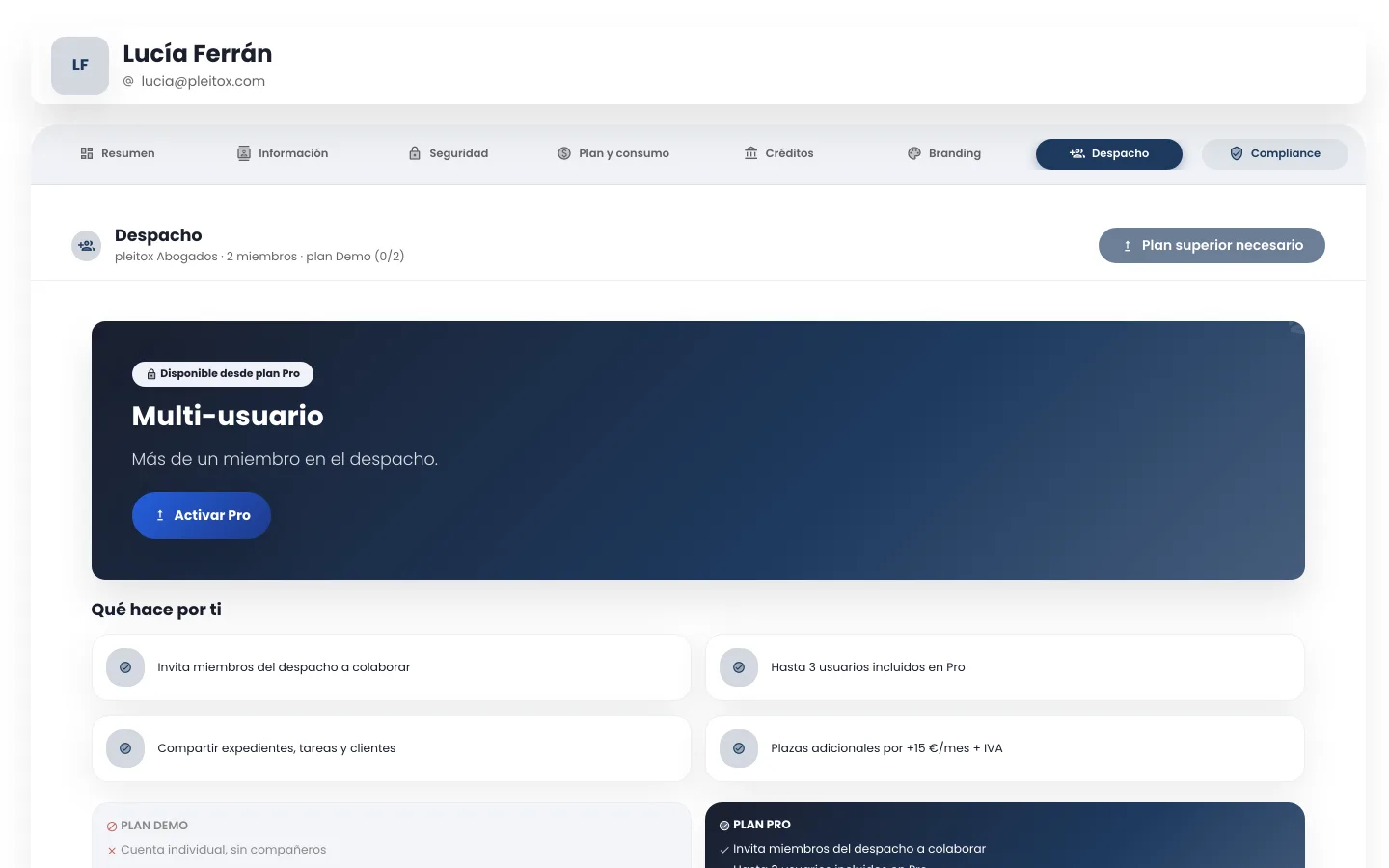
Task: Click the Qué hace por ti heading
Action: (156, 610)
